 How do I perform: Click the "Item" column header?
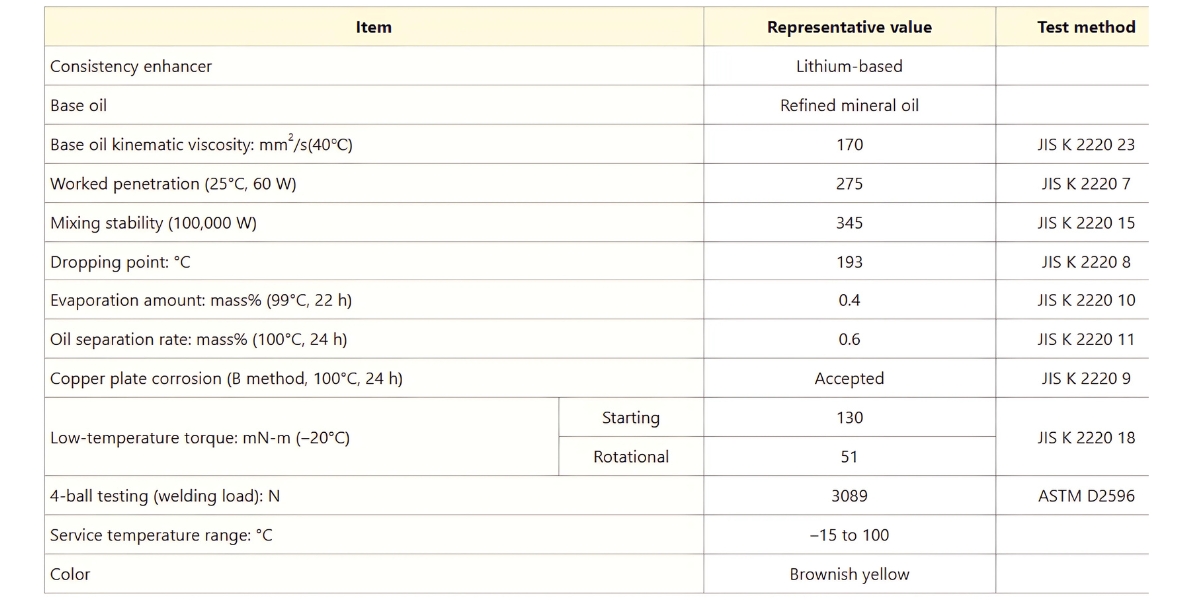point(373,27)
